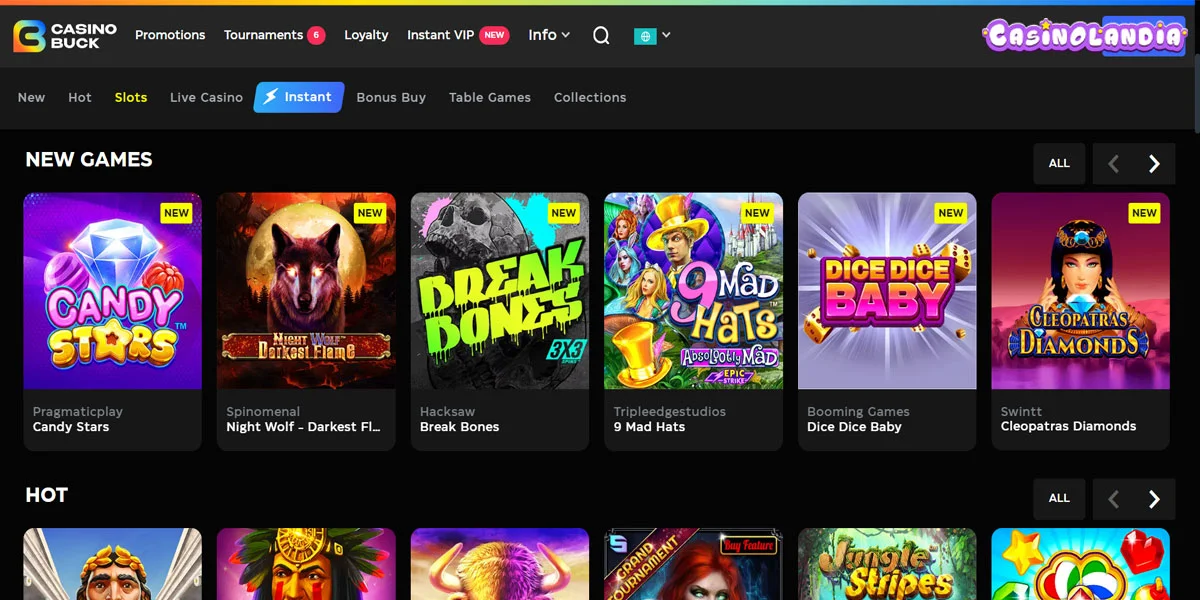
Task: Click the Candy Stars title text
Action: point(71,426)
